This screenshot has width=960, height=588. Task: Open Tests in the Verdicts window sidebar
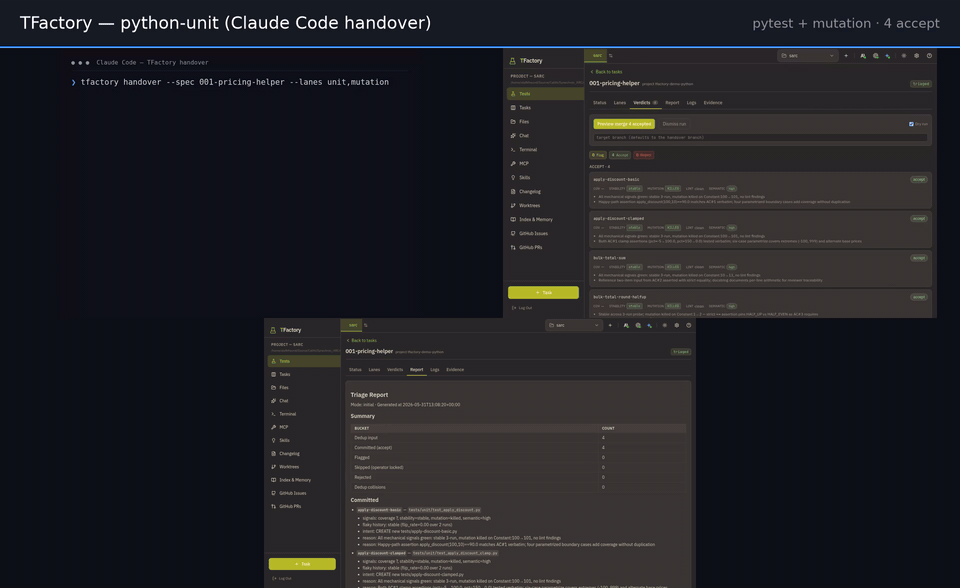pos(545,94)
